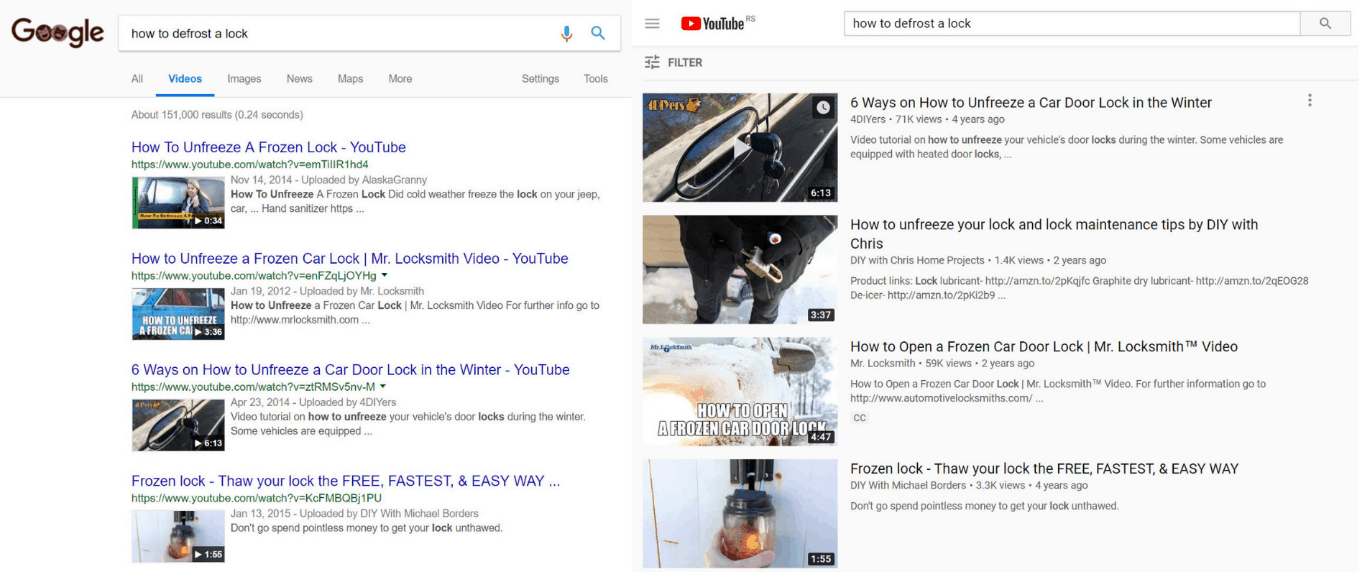Open 'How to Open a Frozen Car Door Lock' video title
This screenshot has width=1369, height=583.
point(1044,346)
